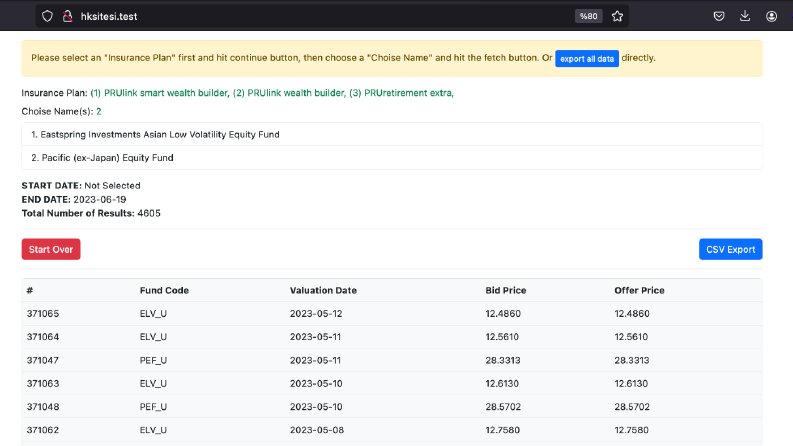793x446 pixels.
Task: Click offer price 12.5610
Action: pos(631,337)
